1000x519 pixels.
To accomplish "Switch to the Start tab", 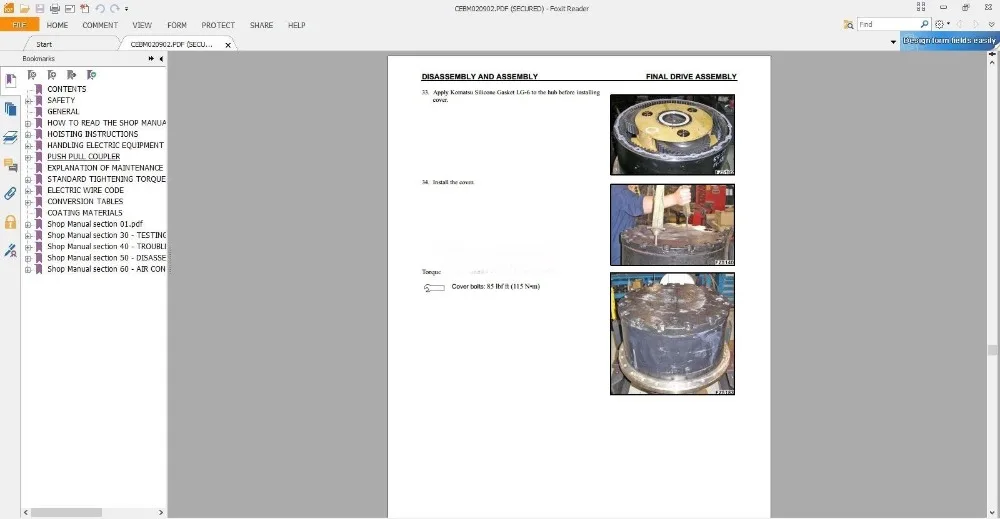I will click(44, 44).
